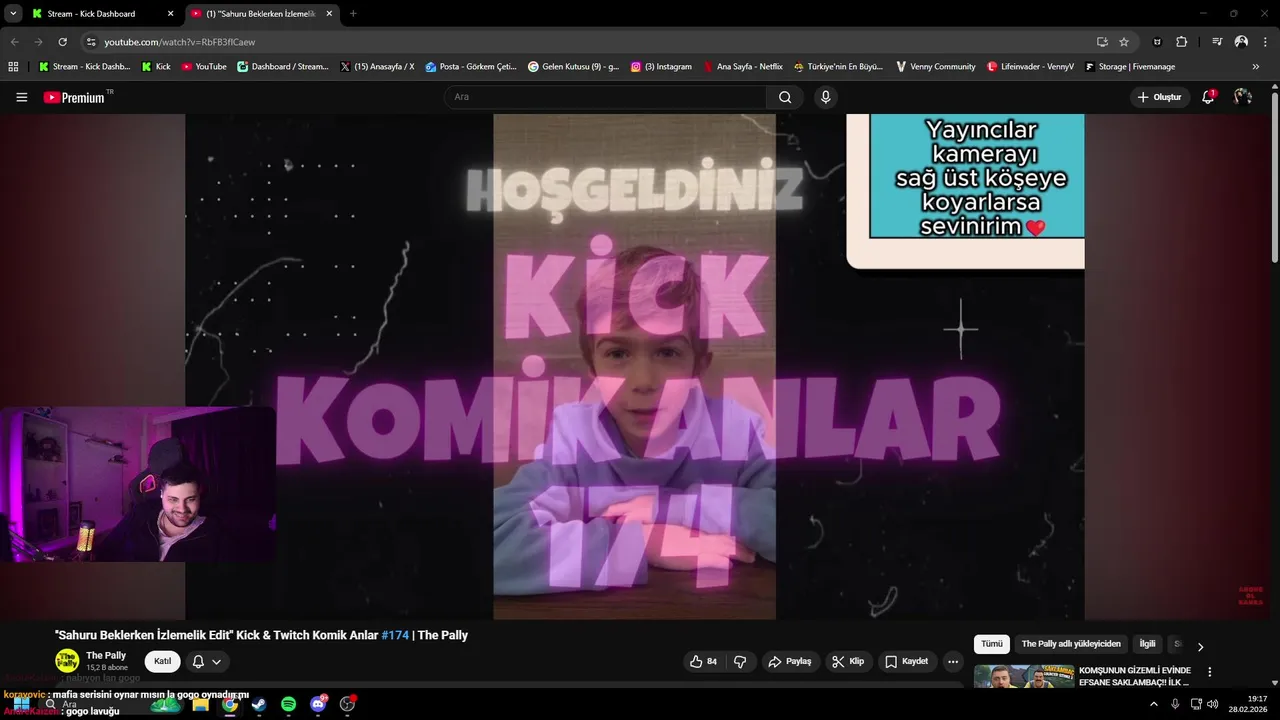
Task: Select The Pally adlı yükleyiciden chip
Action: [x=1071, y=644]
